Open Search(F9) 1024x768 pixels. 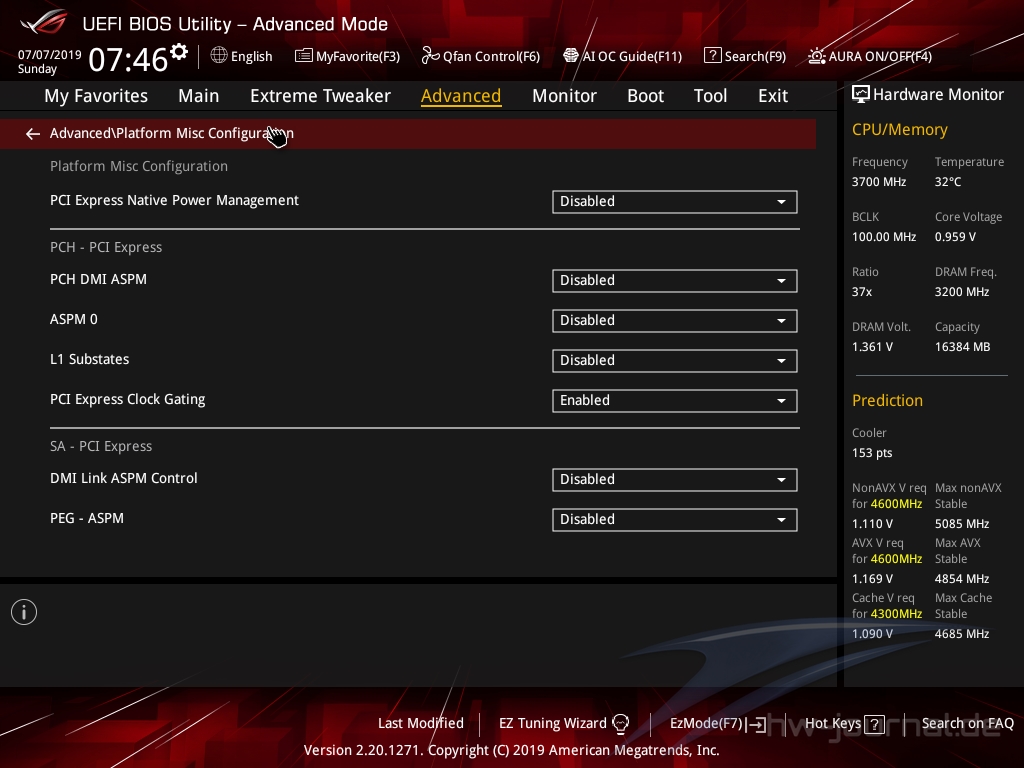[x=755, y=56]
